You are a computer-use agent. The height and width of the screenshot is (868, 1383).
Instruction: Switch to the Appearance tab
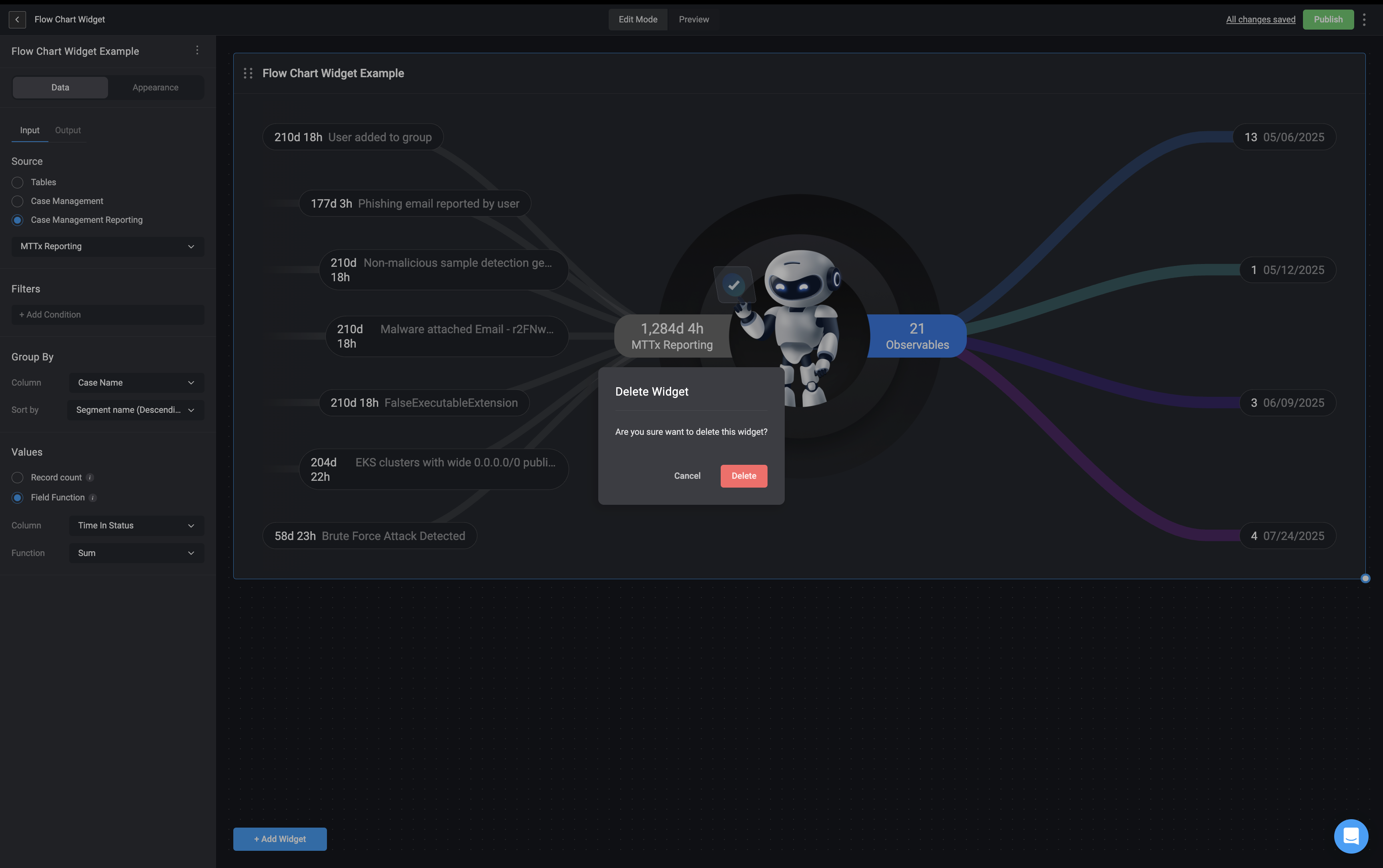click(x=155, y=88)
